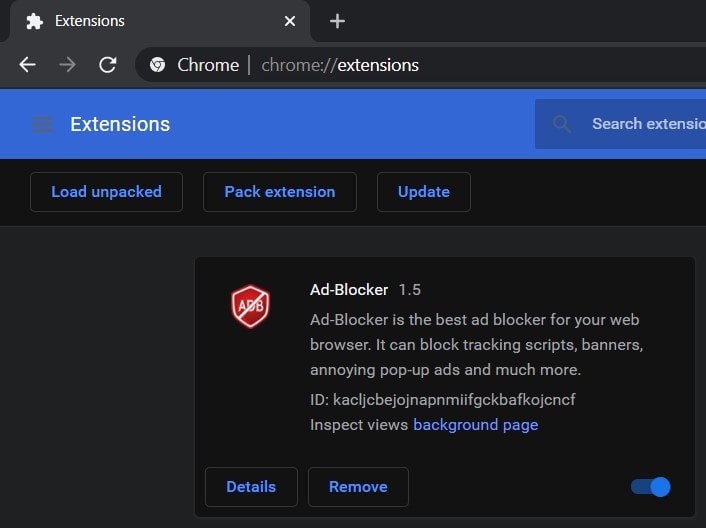Close the Extensions tab
Viewport: 706px width, 528px height.
(x=290, y=21)
